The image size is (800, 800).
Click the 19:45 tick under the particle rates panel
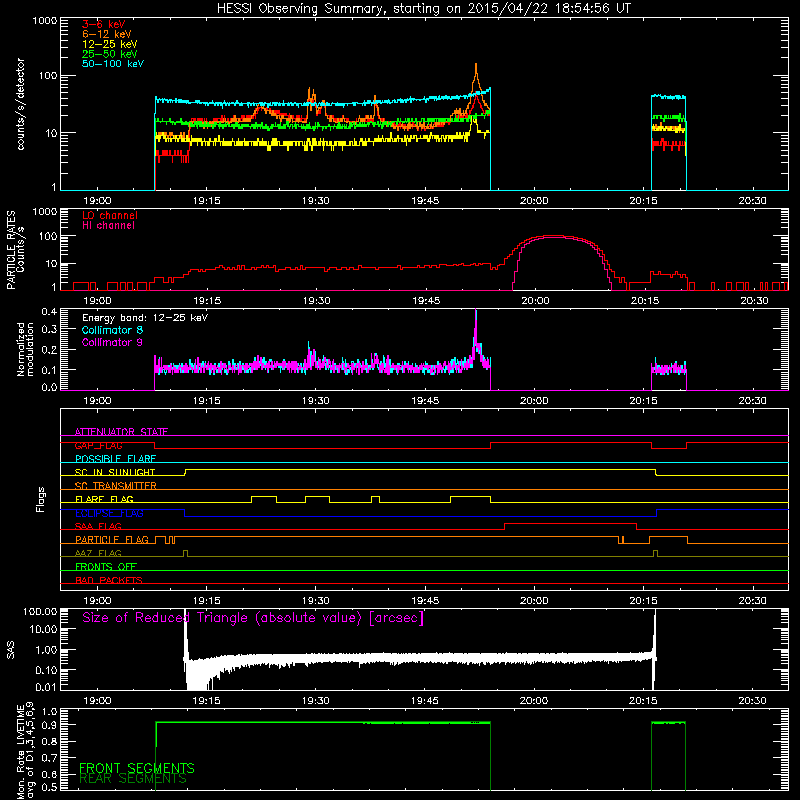tap(426, 301)
